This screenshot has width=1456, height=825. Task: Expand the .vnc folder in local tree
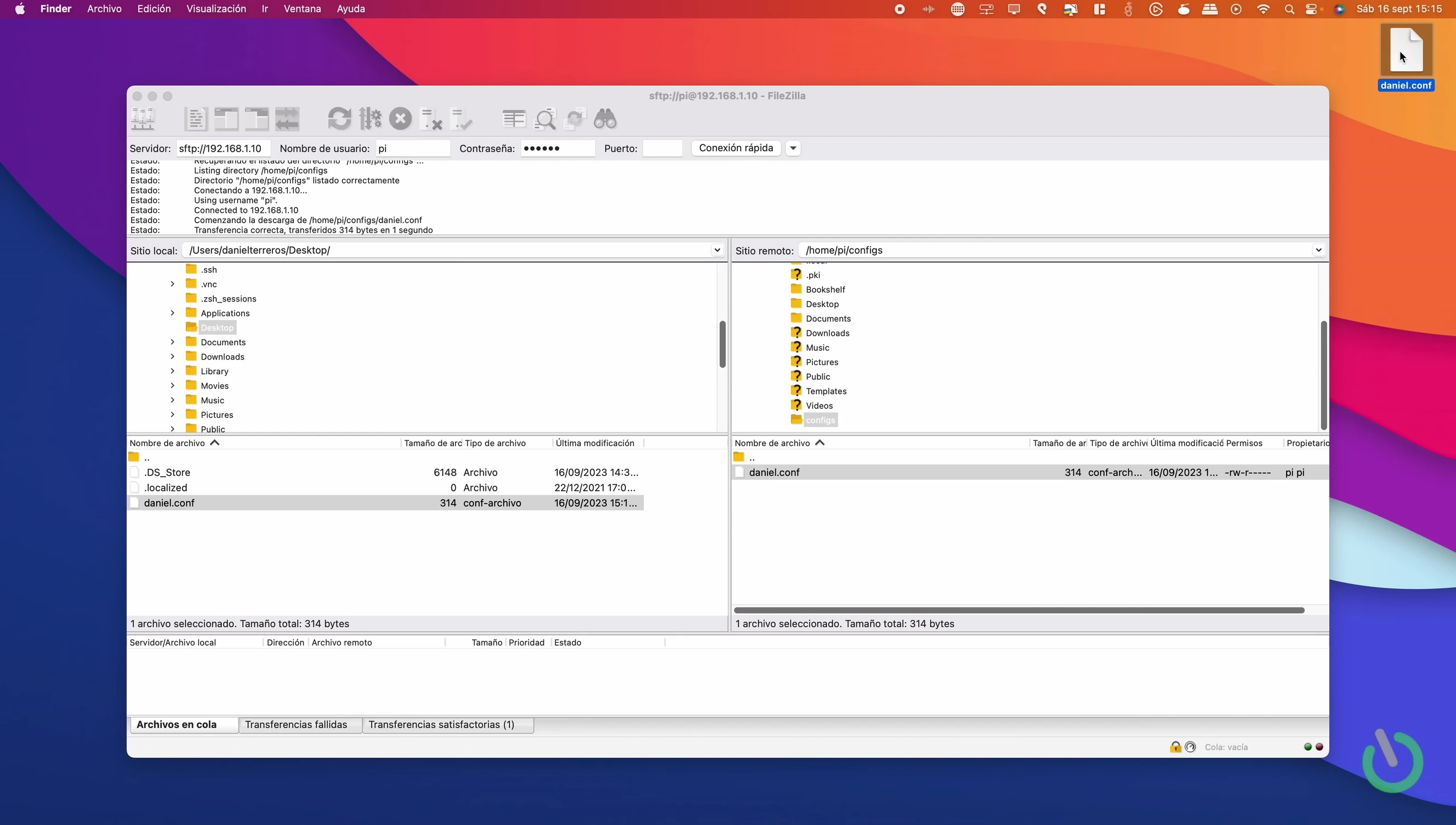(x=173, y=284)
